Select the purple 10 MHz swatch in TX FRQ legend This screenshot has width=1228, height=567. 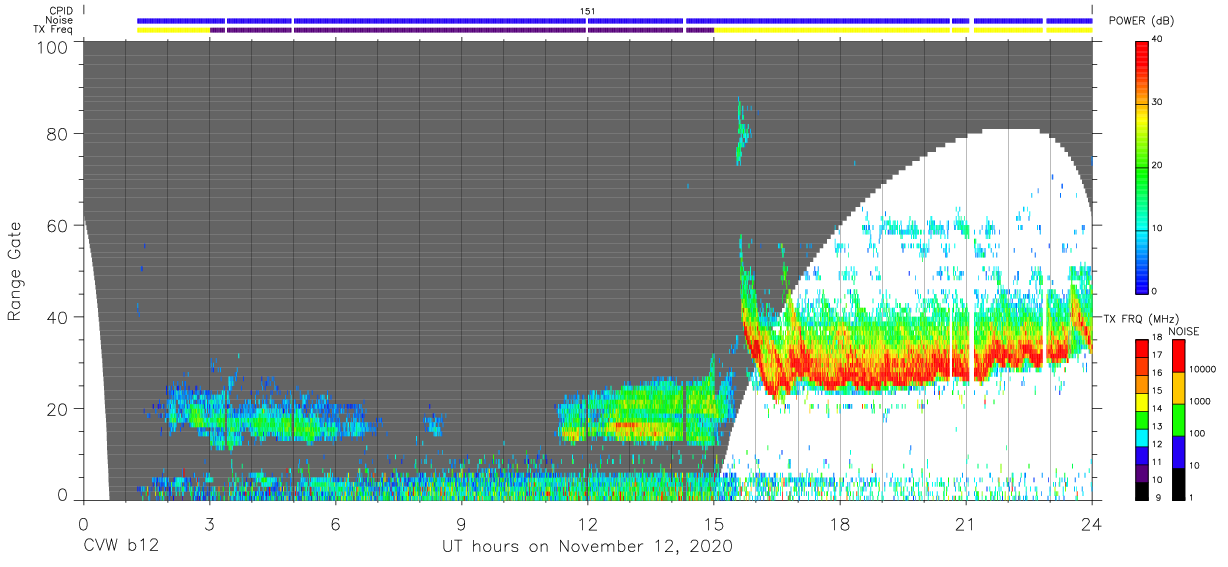1143,472
